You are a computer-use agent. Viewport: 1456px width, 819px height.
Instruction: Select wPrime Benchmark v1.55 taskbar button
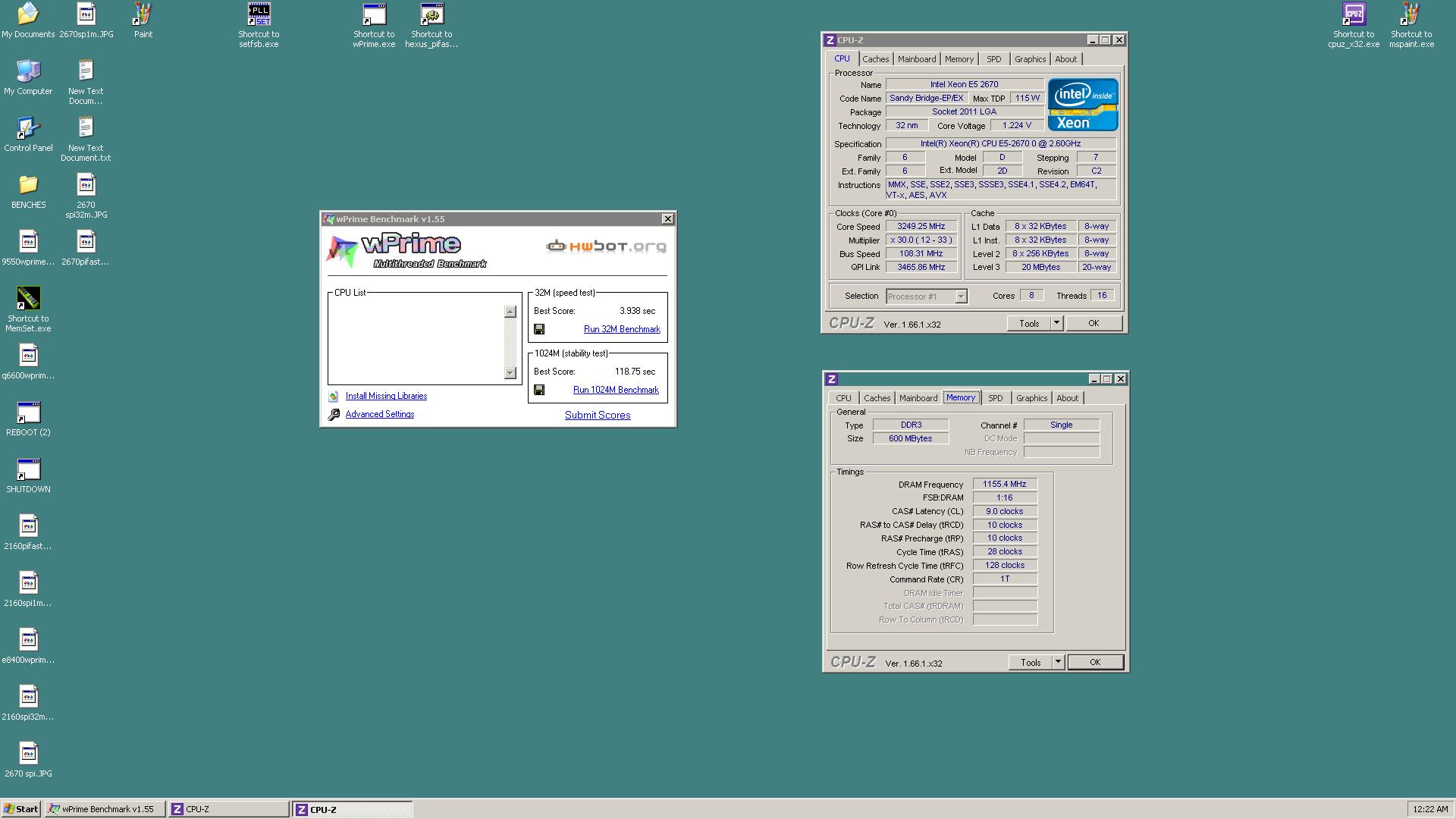105,809
